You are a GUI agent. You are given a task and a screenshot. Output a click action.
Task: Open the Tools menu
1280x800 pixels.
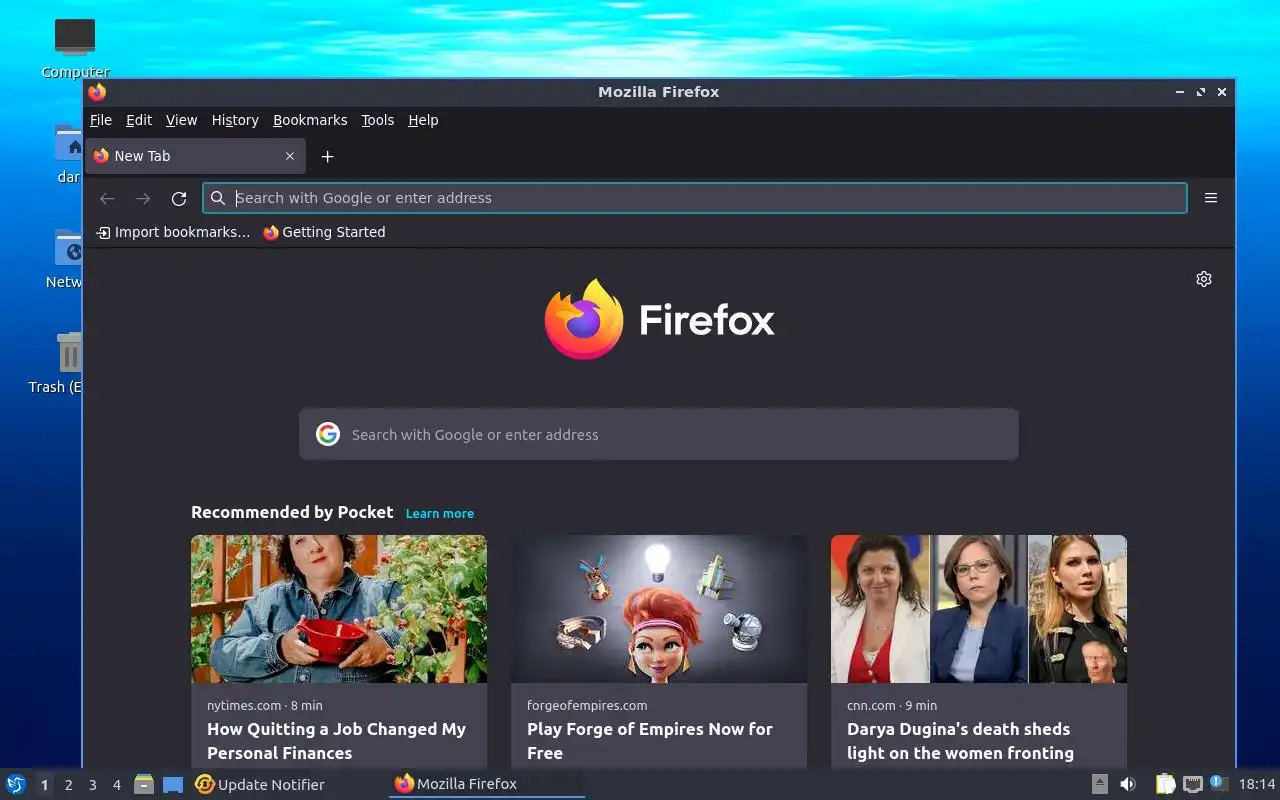(x=378, y=120)
